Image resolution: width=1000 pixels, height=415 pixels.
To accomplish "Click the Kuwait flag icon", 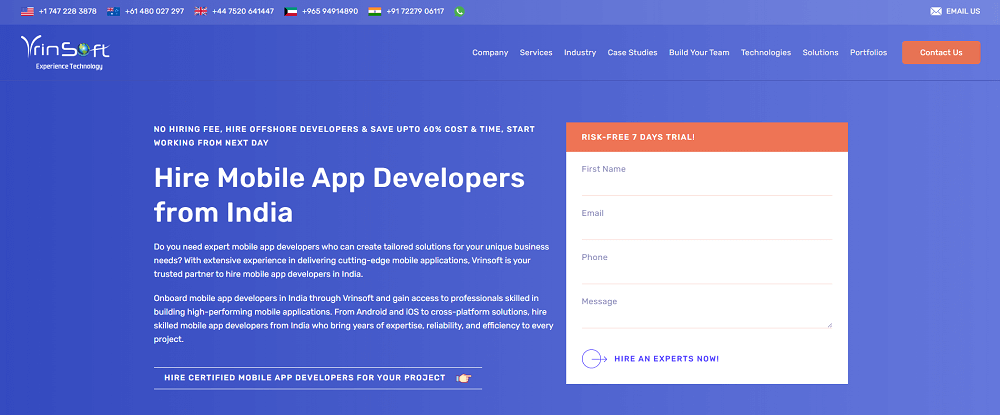I will 291,11.
